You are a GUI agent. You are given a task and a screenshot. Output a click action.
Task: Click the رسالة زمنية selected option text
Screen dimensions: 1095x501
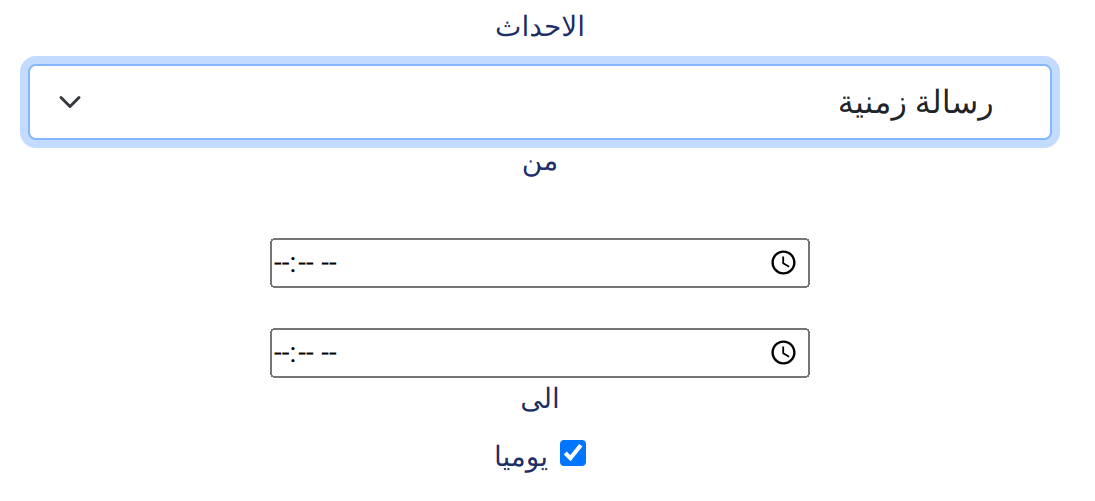915,105
